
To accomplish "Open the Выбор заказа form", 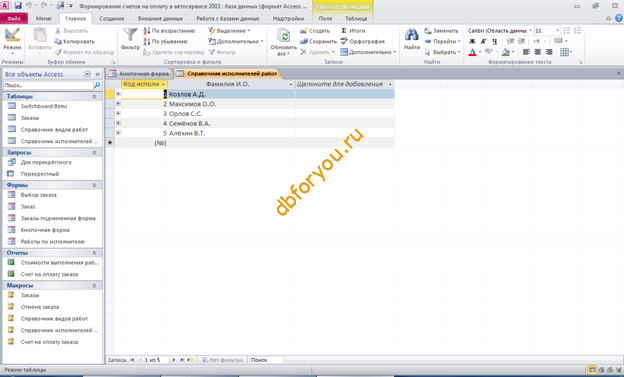I will 39,195.
